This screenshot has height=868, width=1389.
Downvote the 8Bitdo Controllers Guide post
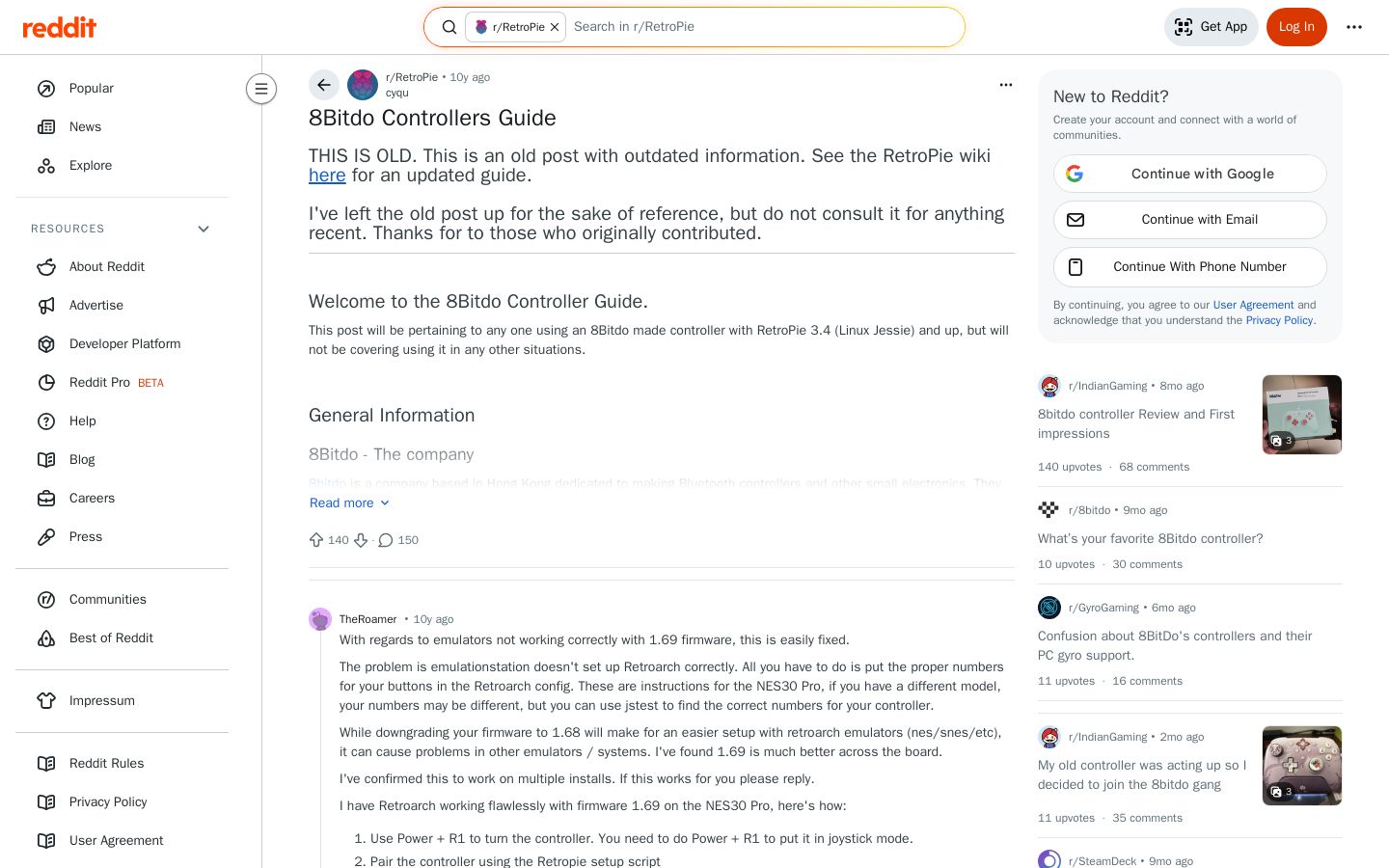point(361,540)
